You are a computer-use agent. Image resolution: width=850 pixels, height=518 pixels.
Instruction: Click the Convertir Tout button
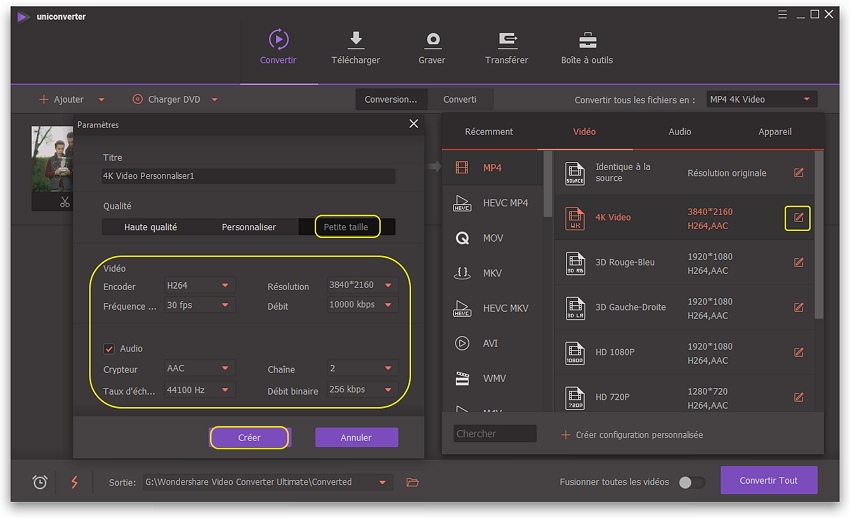tap(769, 481)
